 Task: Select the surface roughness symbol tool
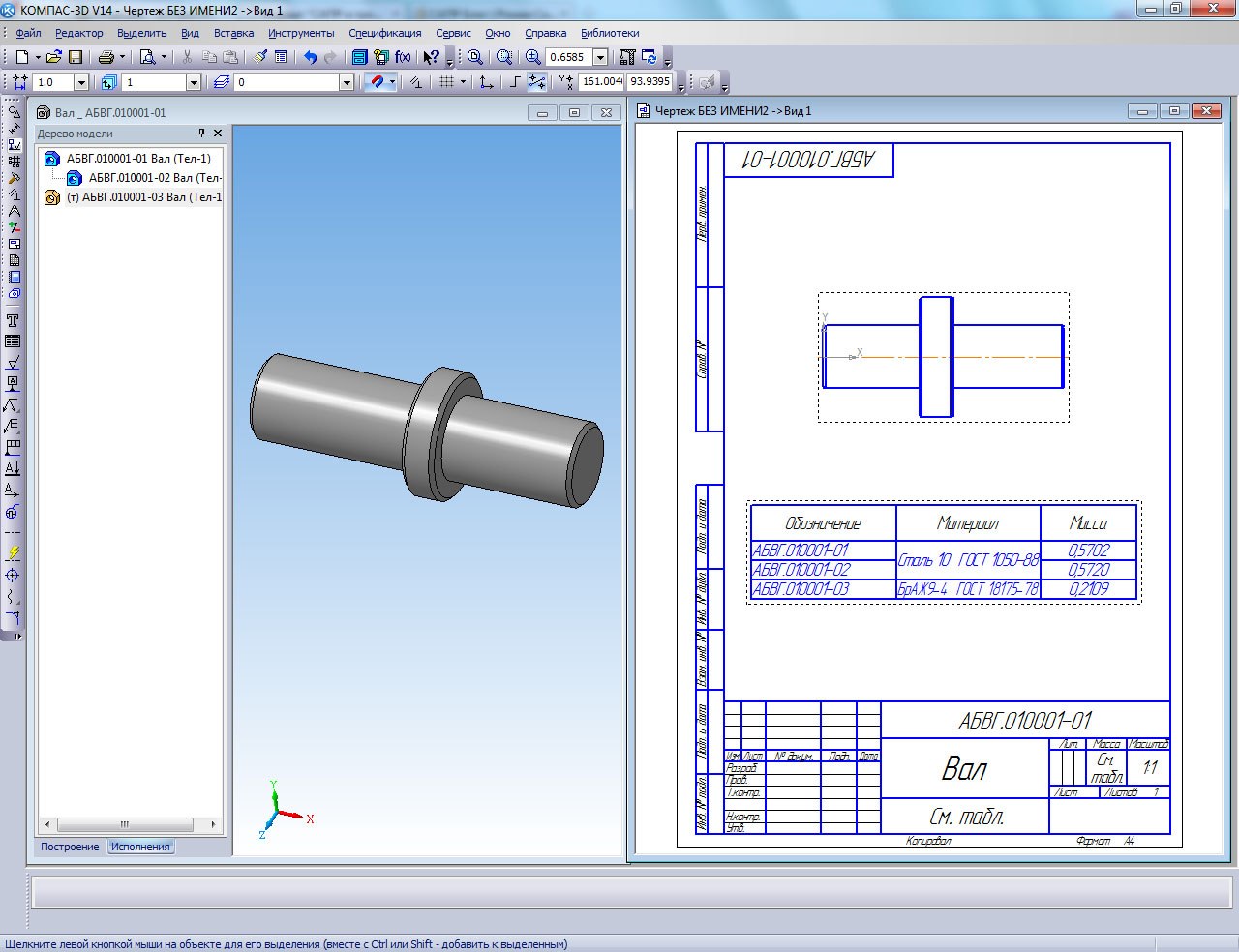(x=13, y=364)
